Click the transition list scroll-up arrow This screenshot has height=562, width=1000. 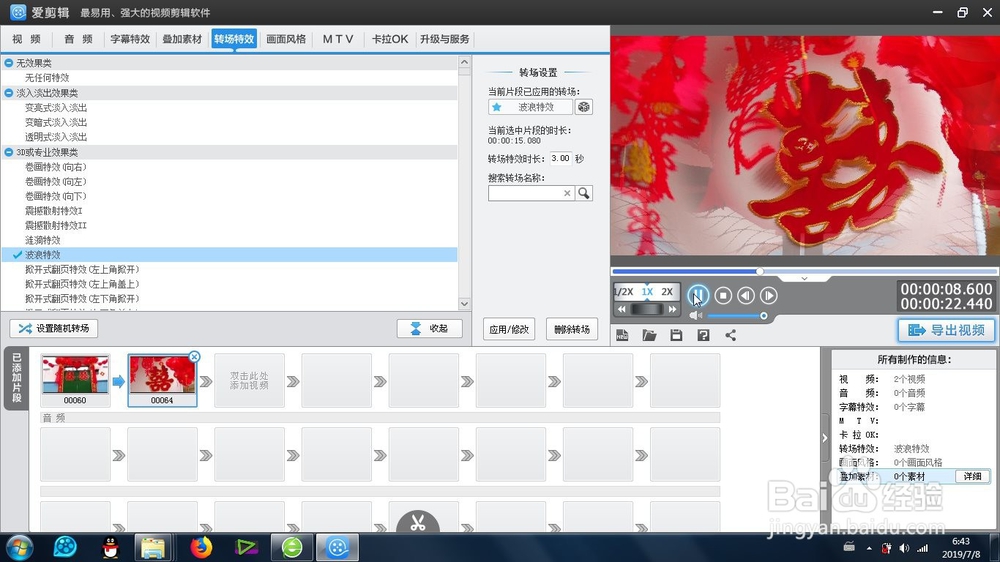pos(464,63)
